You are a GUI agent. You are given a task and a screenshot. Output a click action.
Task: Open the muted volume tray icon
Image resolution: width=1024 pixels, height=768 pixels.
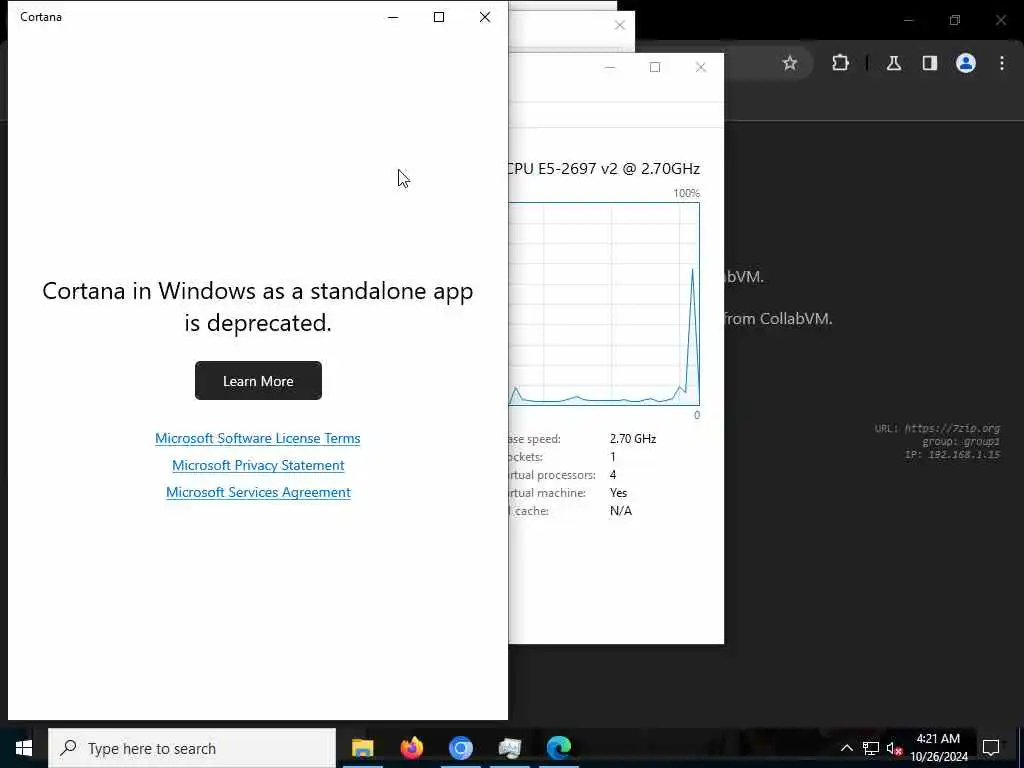[894, 748]
